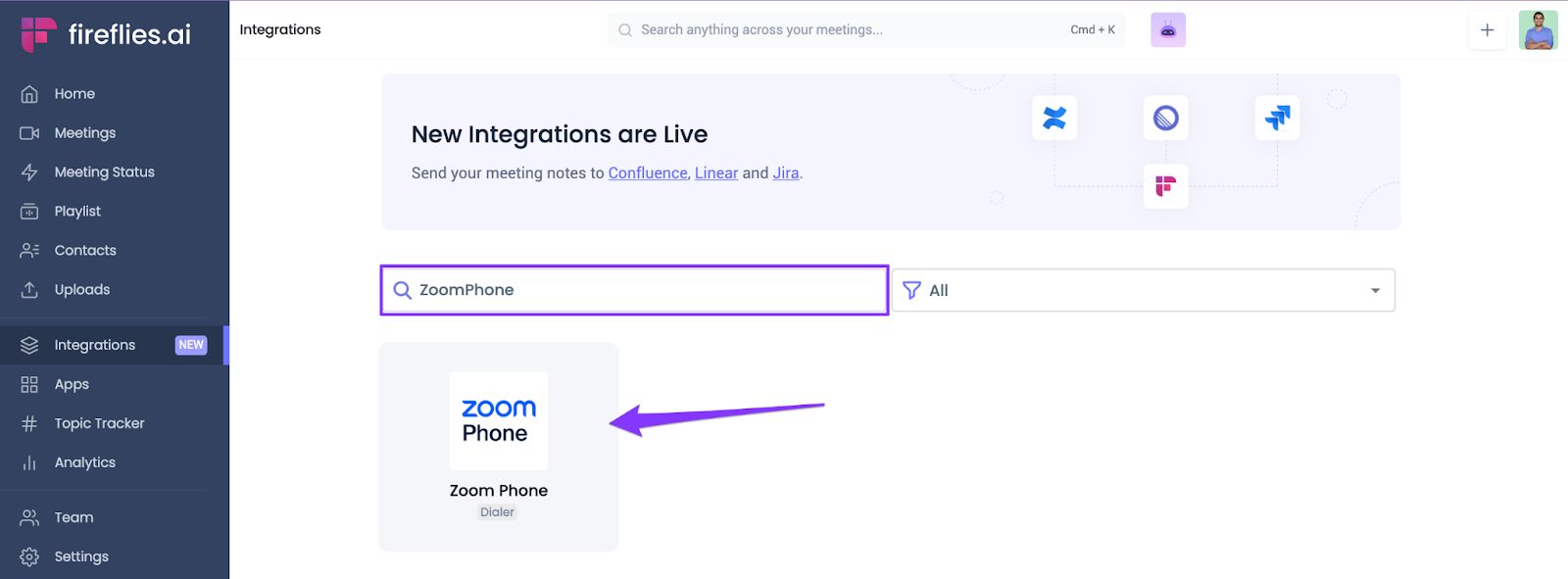Click the plus icon in top bar

pos(1487,30)
